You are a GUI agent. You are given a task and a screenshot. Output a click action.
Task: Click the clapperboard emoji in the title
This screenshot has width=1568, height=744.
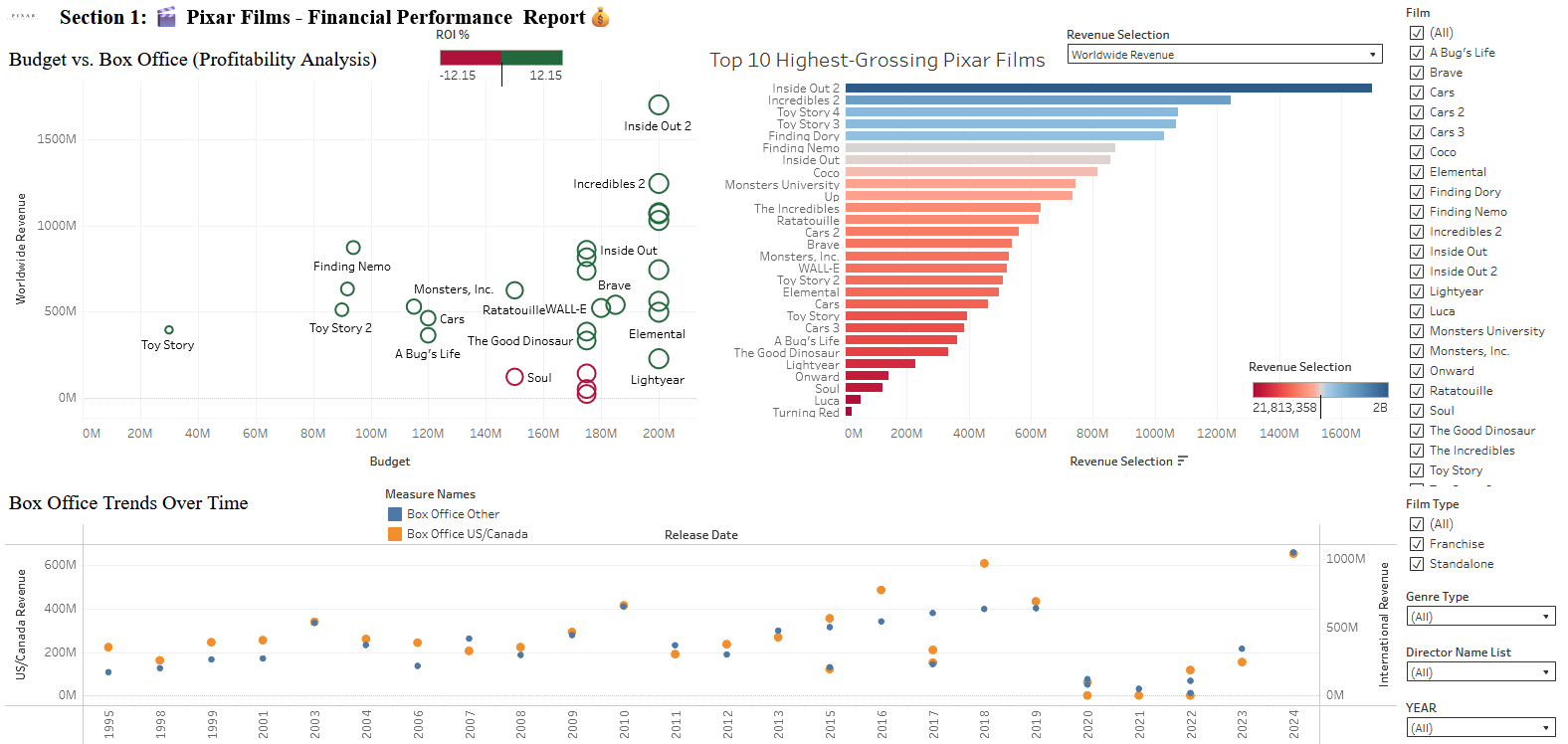[166, 17]
